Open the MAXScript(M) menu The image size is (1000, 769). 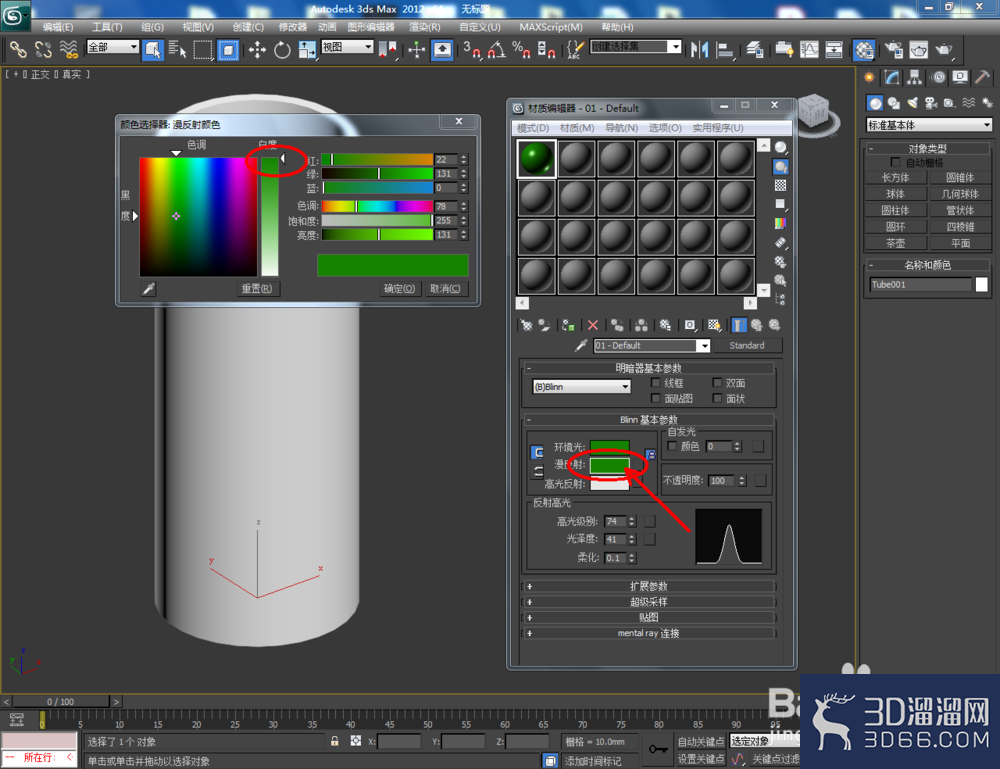[x=550, y=27]
